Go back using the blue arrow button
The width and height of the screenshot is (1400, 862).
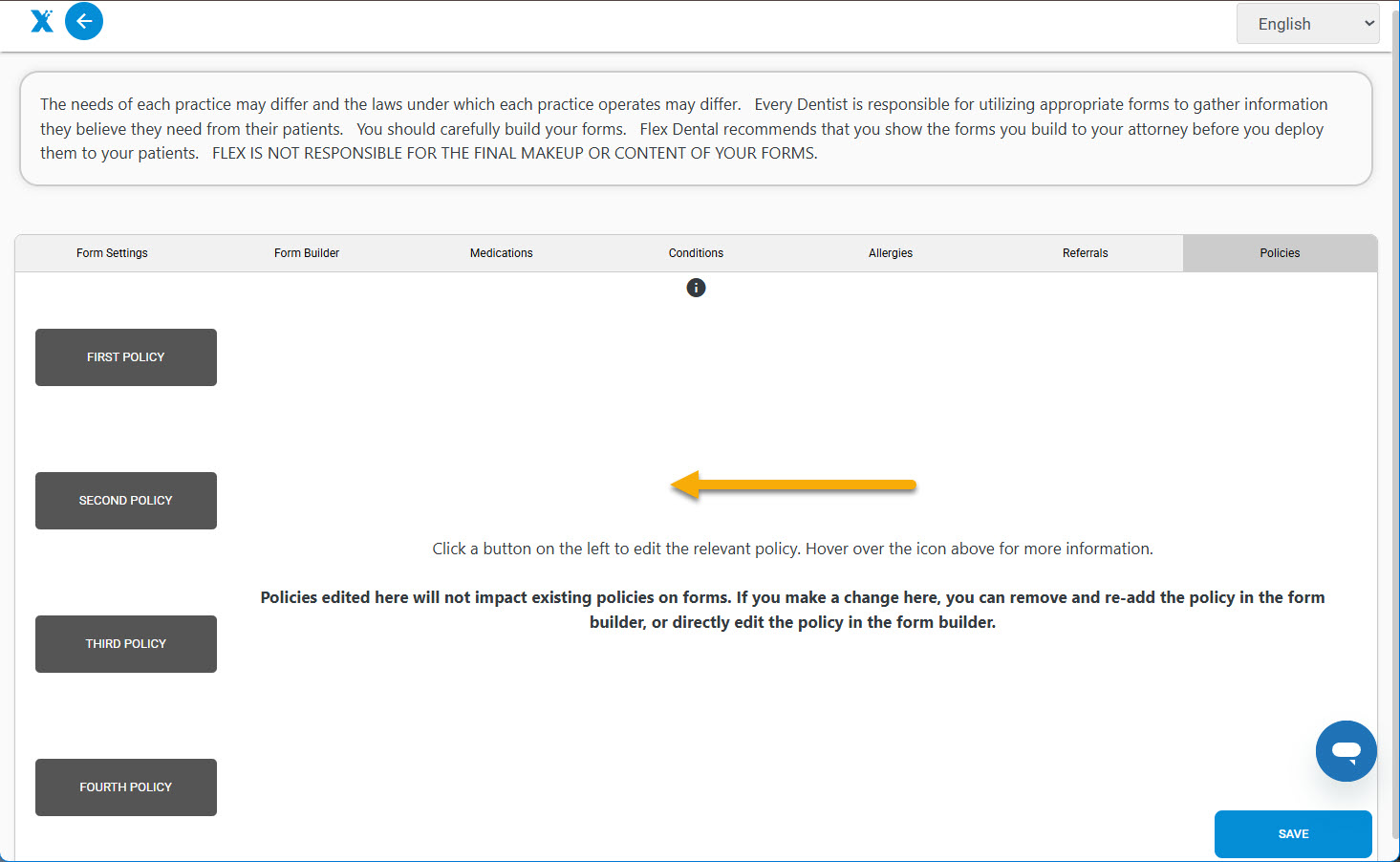pyautogui.click(x=84, y=21)
